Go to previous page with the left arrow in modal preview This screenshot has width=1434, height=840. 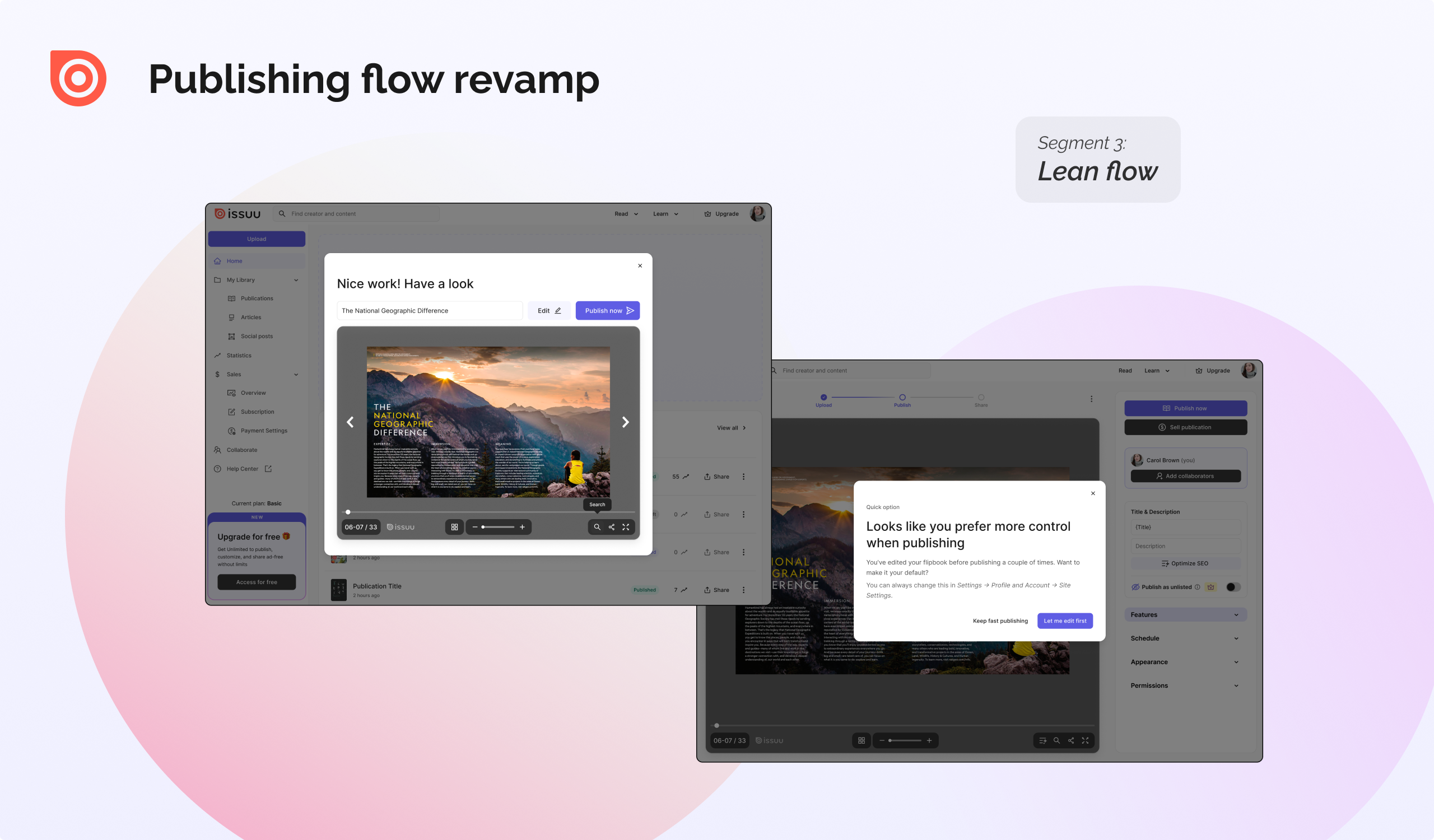pyautogui.click(x=351, y=422)
